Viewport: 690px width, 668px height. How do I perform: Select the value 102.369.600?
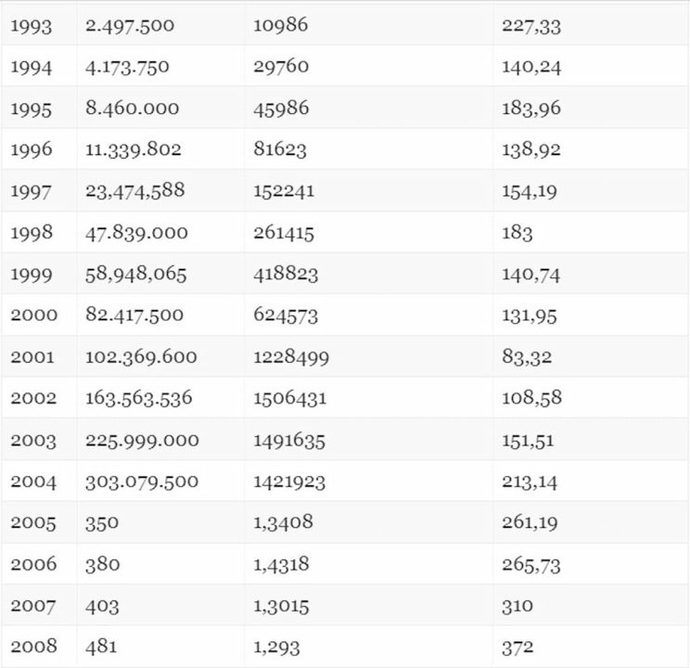pos(141,356)
